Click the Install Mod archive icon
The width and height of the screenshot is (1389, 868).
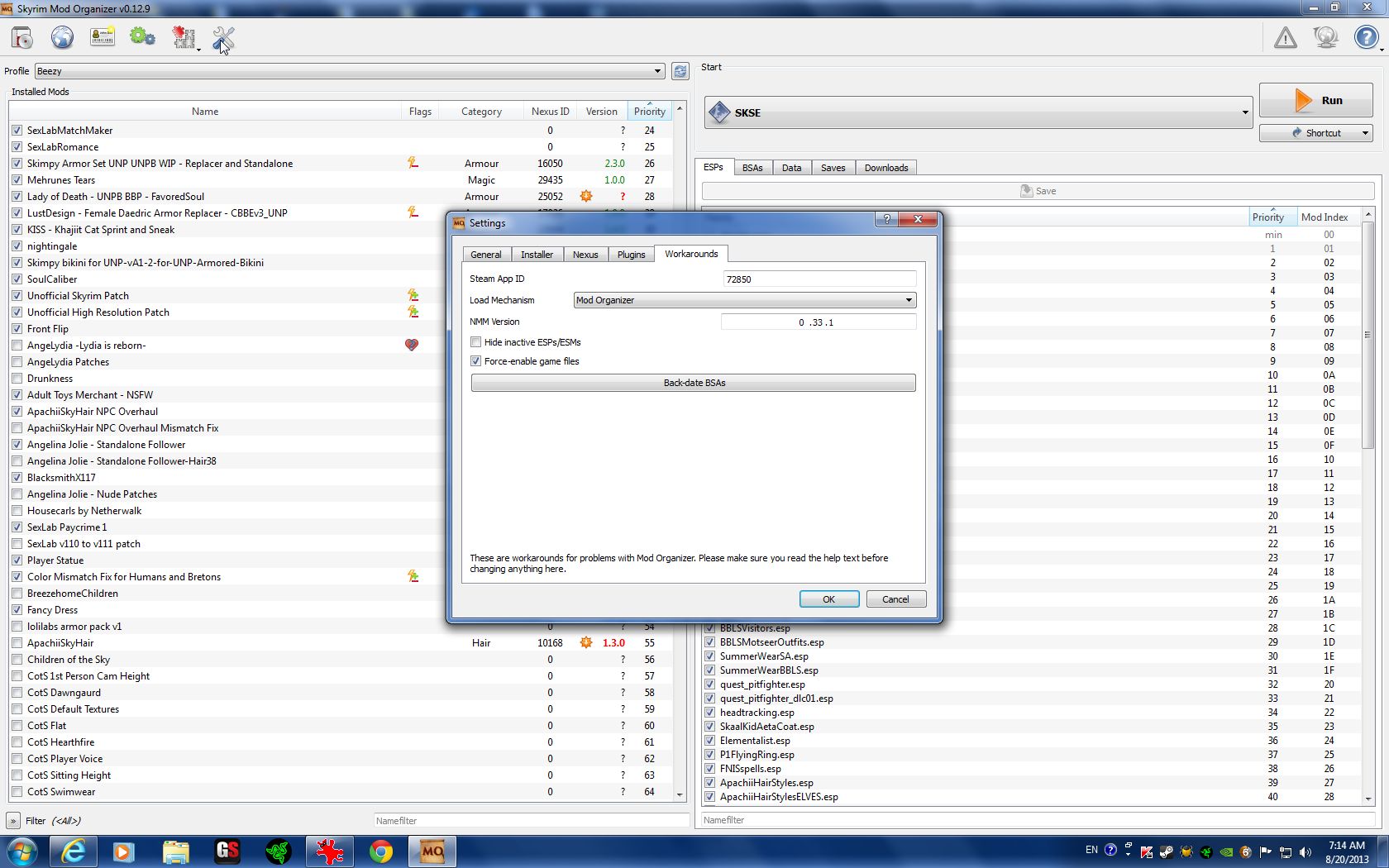pyautogui.click(x=22, y=38)
